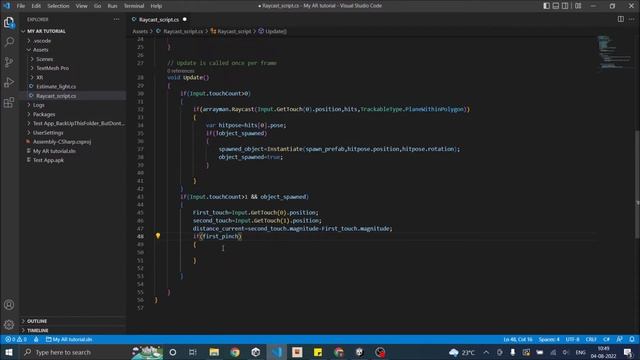Open the Explorer view in activity bar
The height and width of the screenshot is (360, 640).
tap(9, 22)
